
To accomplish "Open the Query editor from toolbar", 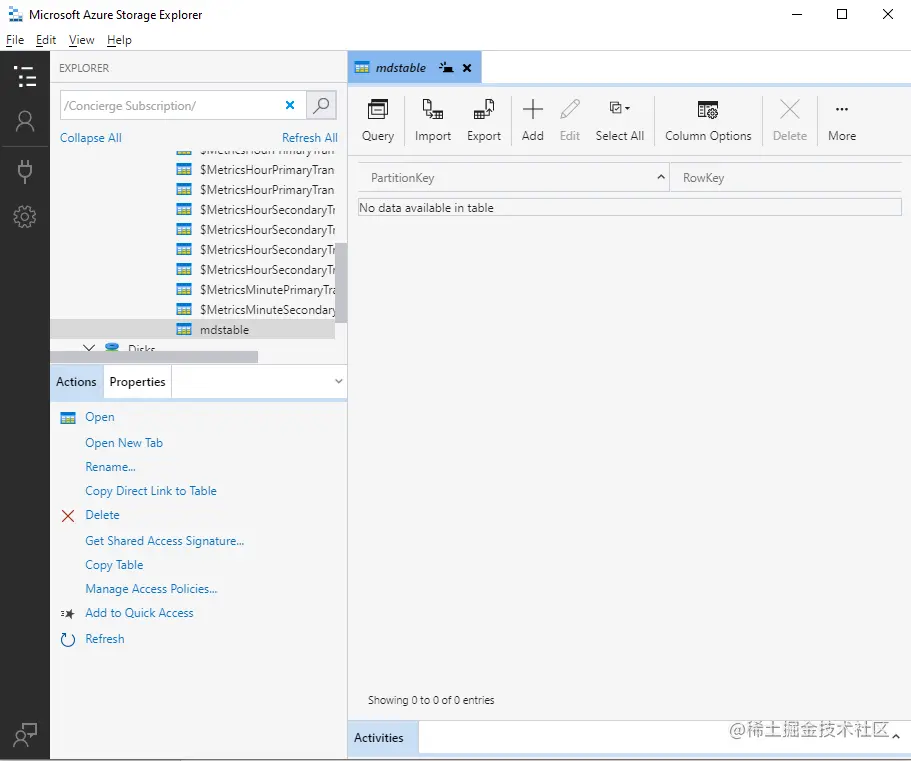I will tap(377, 118).
